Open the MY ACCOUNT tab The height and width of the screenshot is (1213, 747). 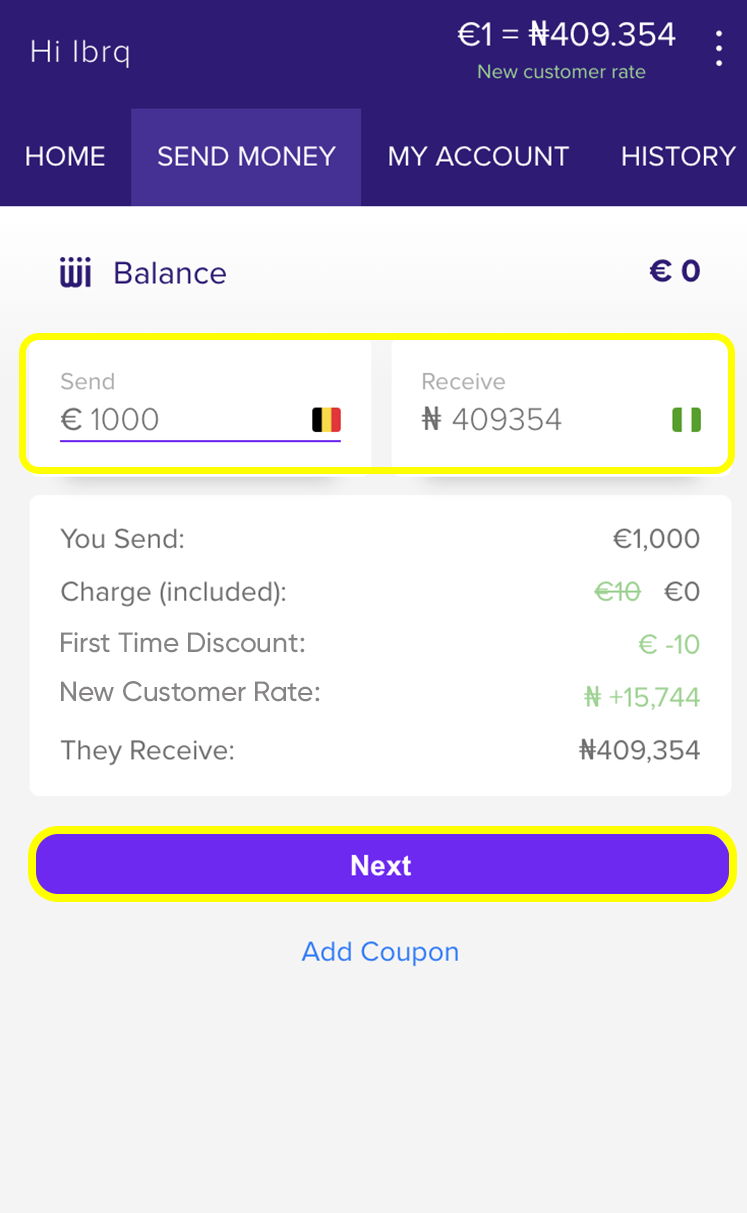[478, 157]
